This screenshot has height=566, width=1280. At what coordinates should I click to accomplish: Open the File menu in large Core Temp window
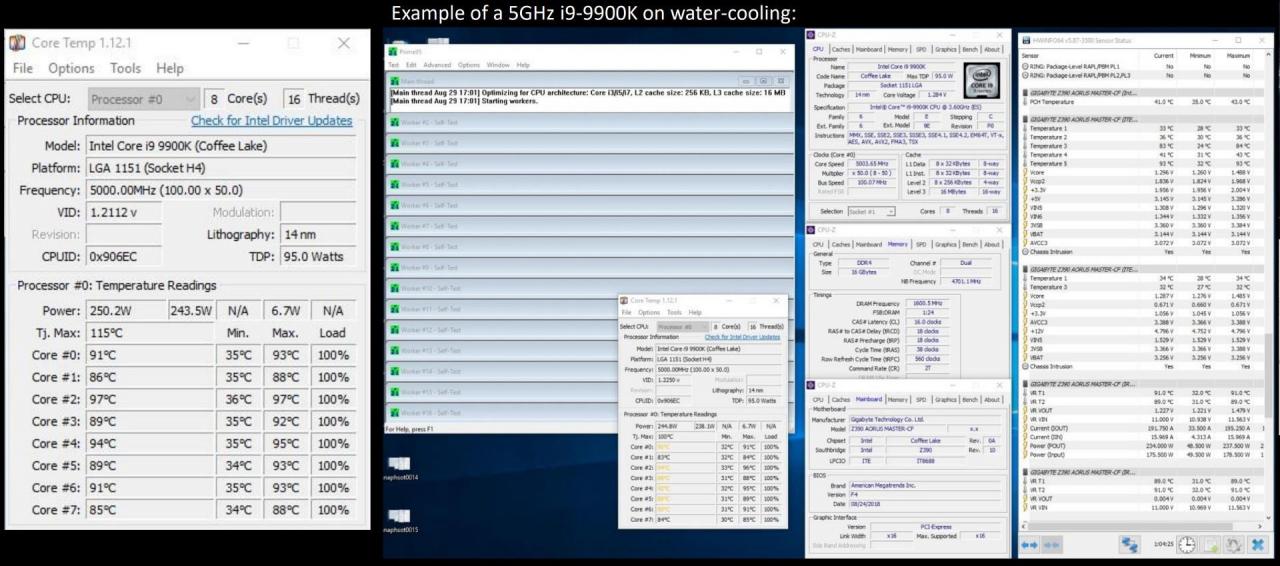click(22, 68)
